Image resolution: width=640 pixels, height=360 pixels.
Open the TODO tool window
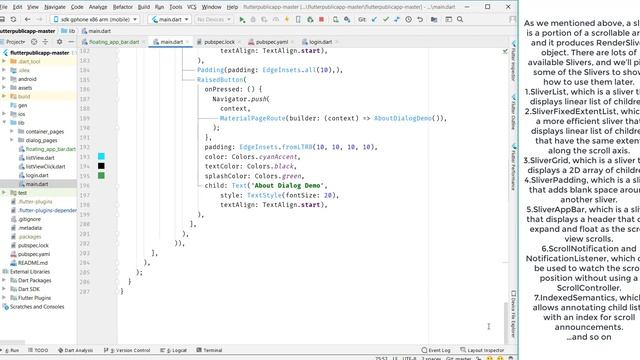38,350
